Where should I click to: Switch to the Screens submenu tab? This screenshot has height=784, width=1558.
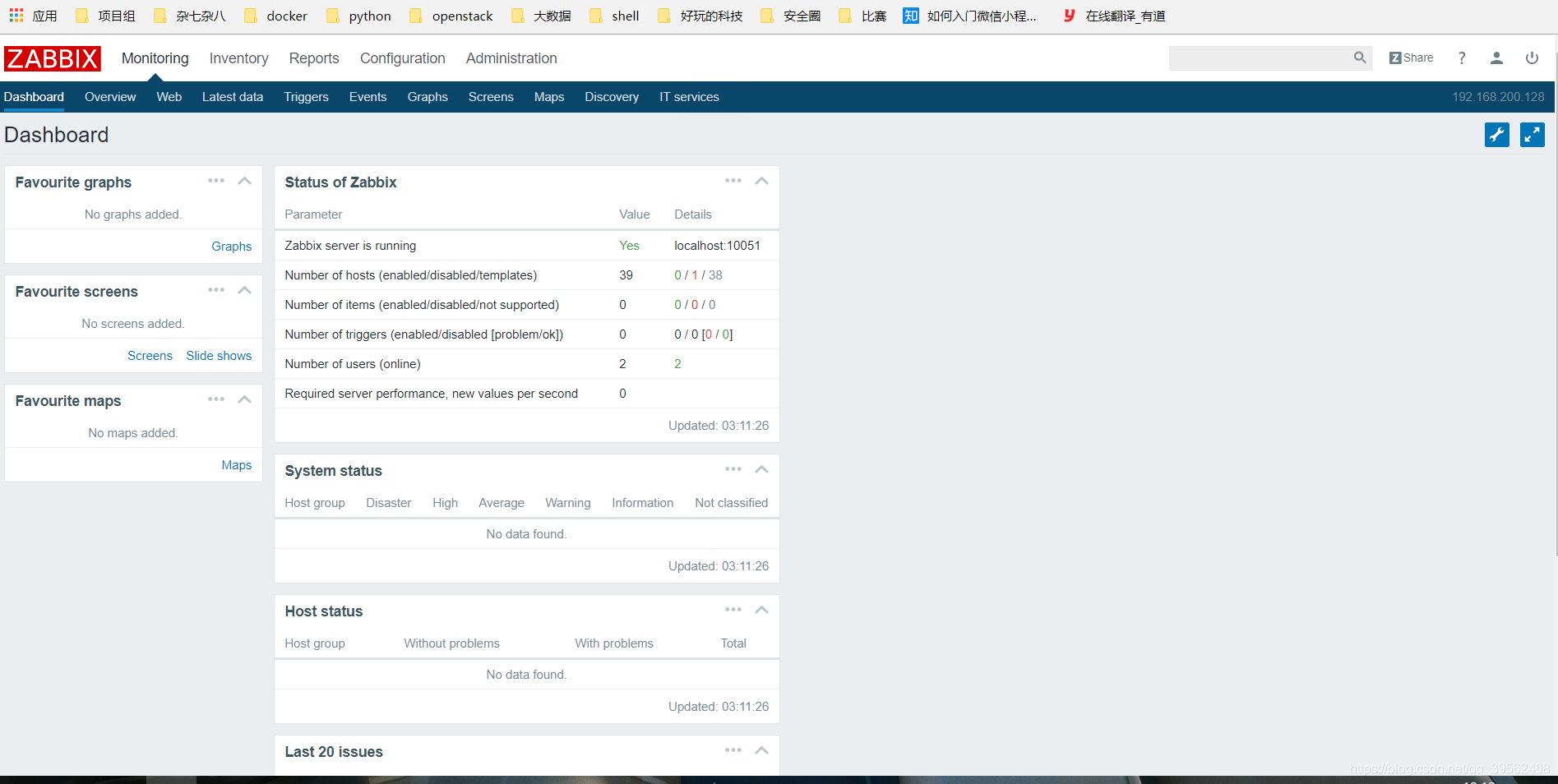pos(491,97)
